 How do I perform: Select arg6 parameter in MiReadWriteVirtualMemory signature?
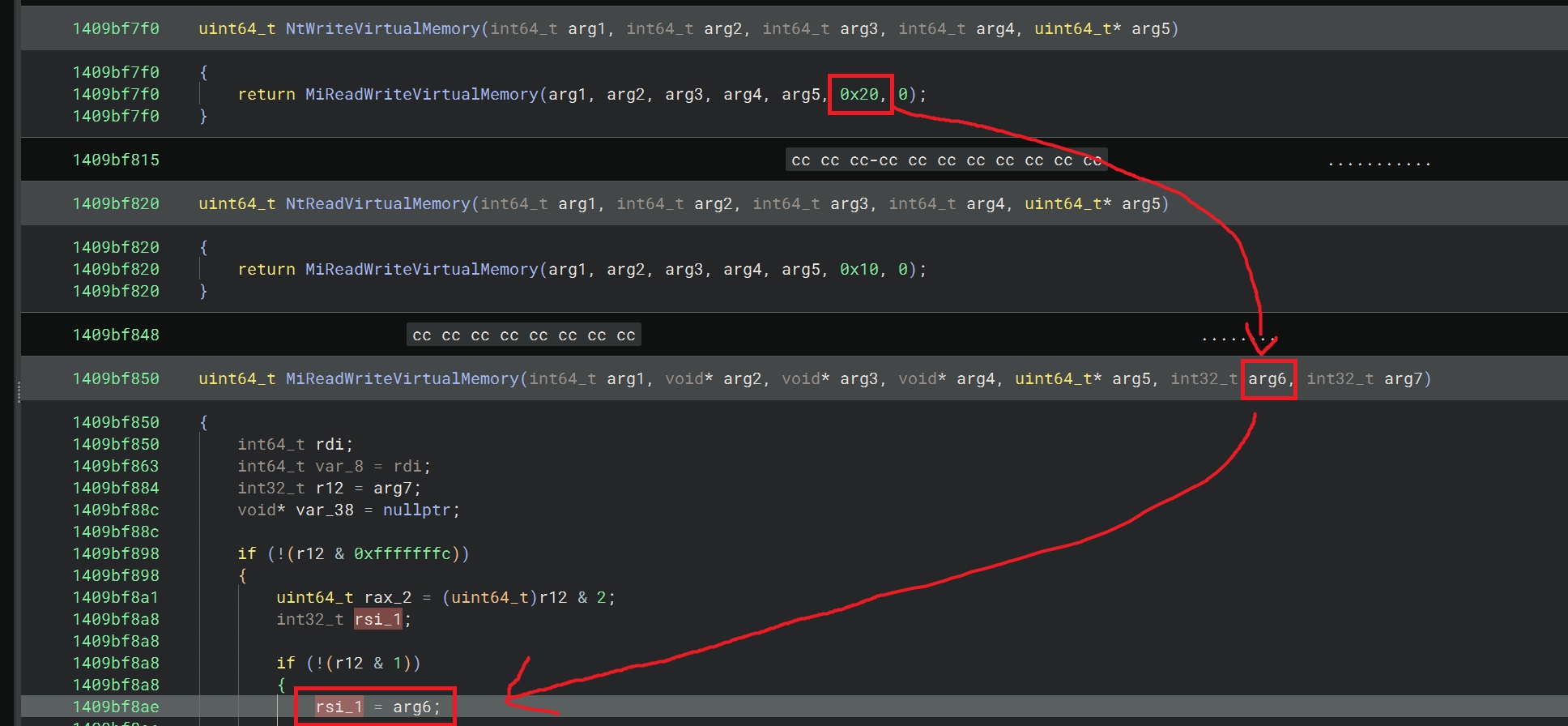pos(1268,379)
